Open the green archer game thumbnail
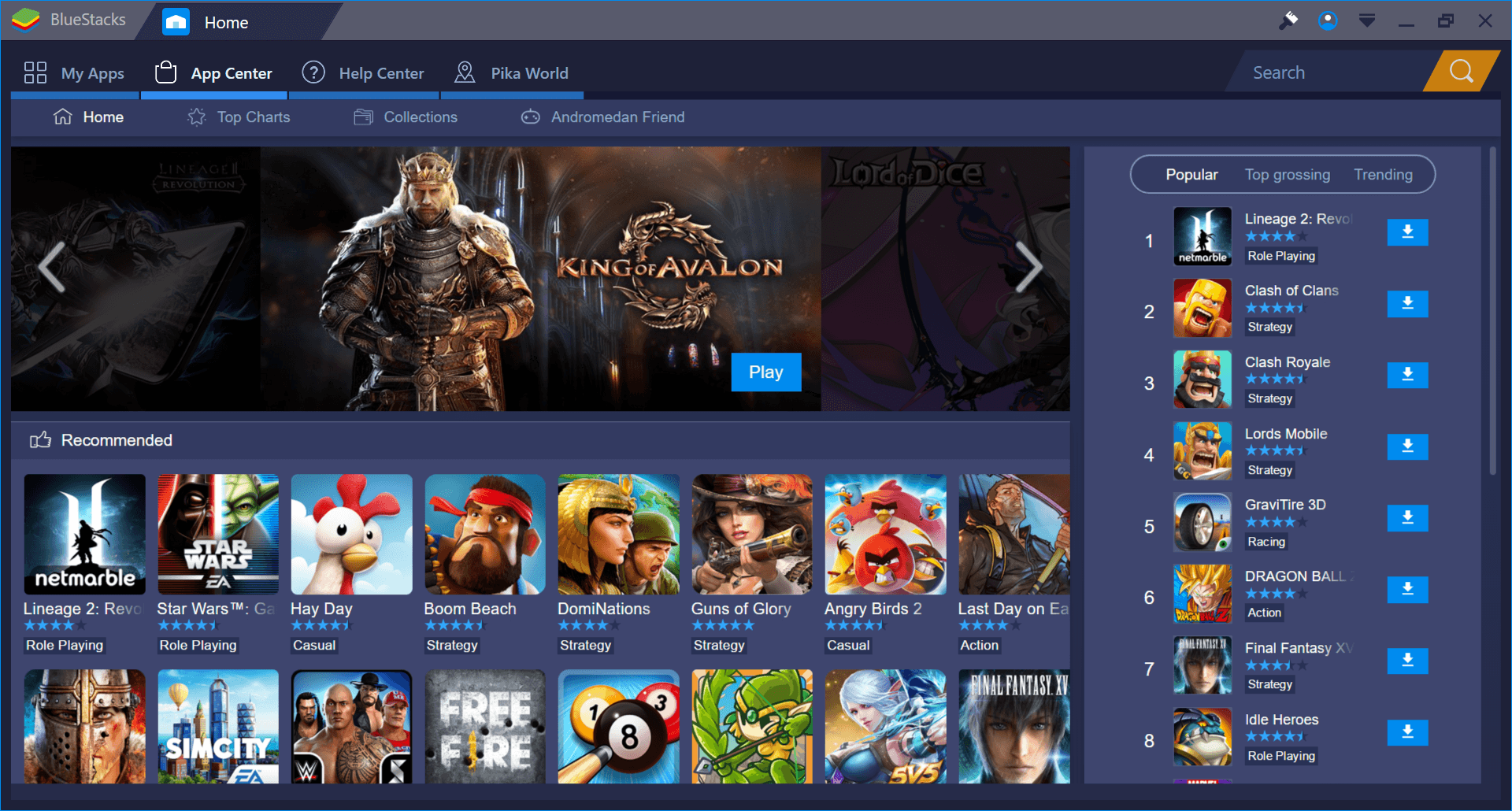The image size is (1512, 811). (752, 726)
